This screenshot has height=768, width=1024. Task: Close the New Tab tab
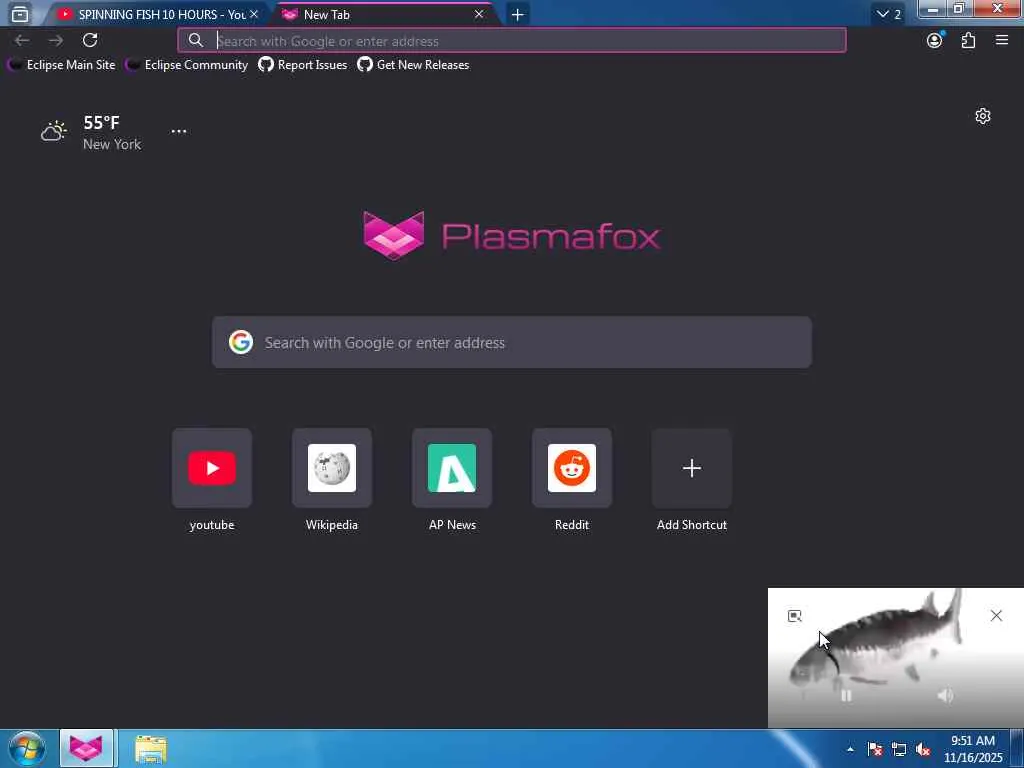click(479, 14)
